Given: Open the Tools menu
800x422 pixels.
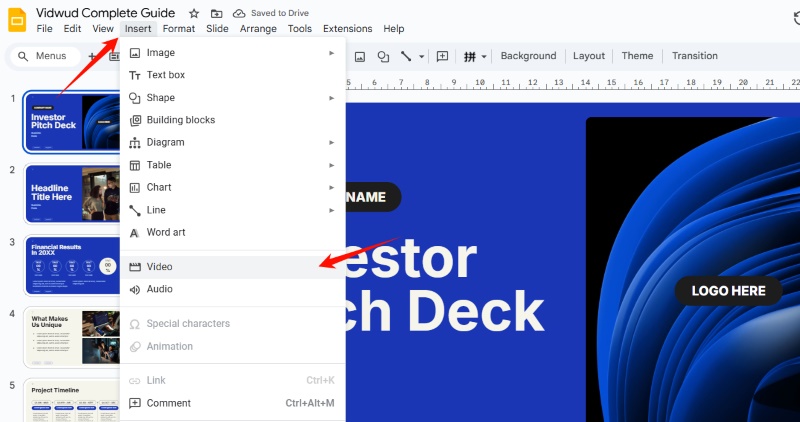Looking at the screenshot, I should click(299, 29).
